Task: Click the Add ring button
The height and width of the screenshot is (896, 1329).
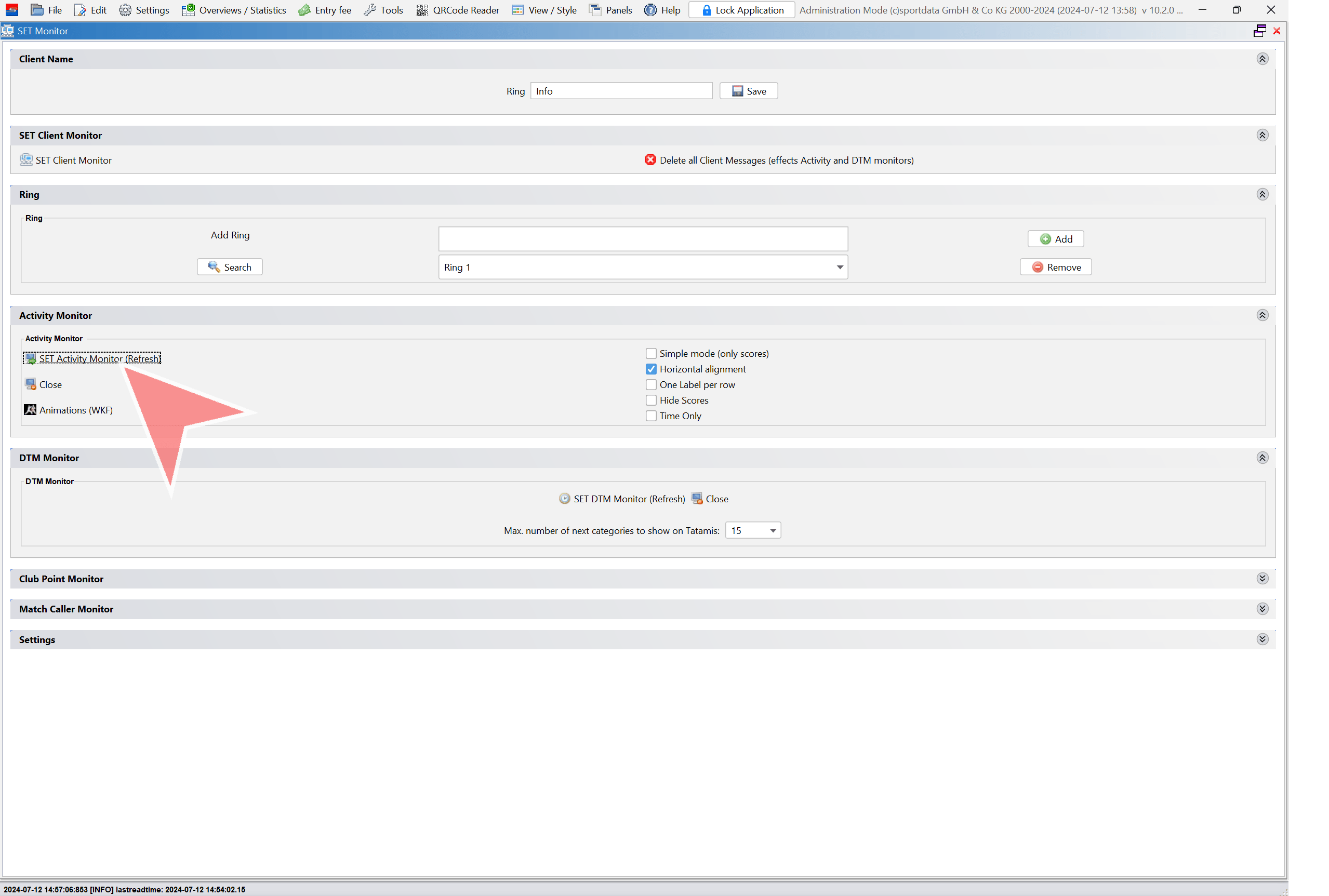Action: click(x=1055, y=239)
